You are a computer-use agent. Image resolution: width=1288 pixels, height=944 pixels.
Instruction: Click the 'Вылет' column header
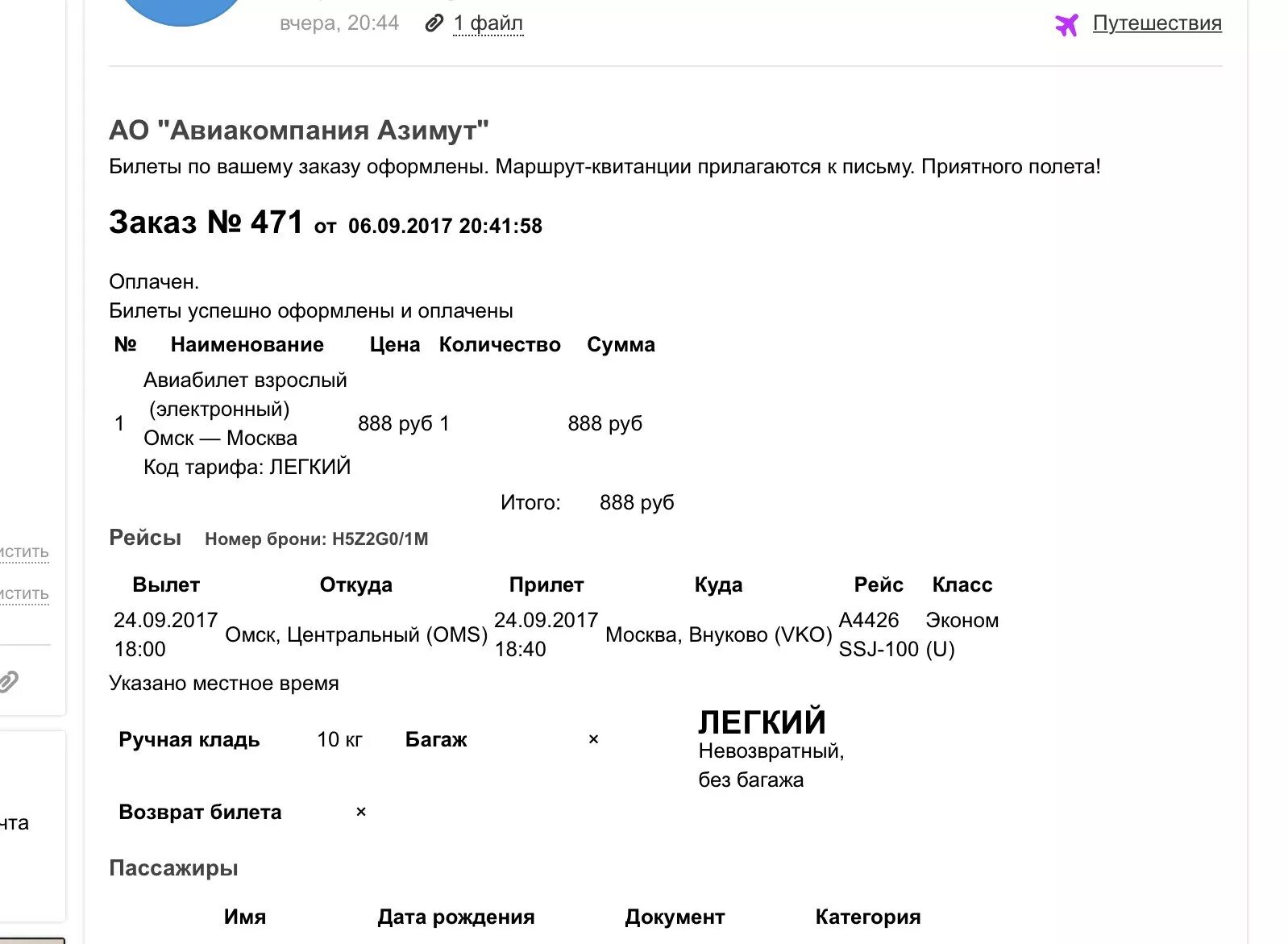[166, 584]
